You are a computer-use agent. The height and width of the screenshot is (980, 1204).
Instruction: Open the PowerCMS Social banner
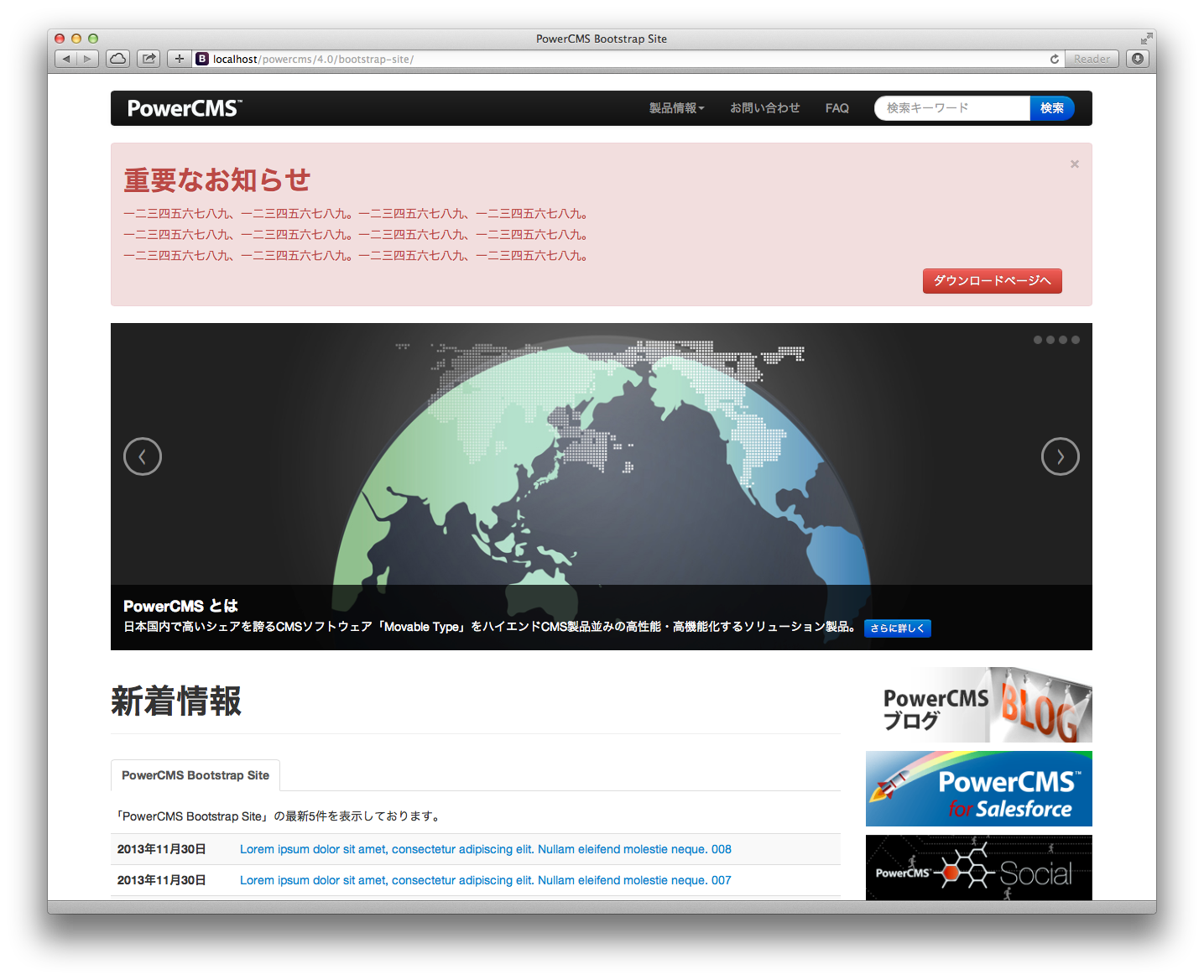979,868
